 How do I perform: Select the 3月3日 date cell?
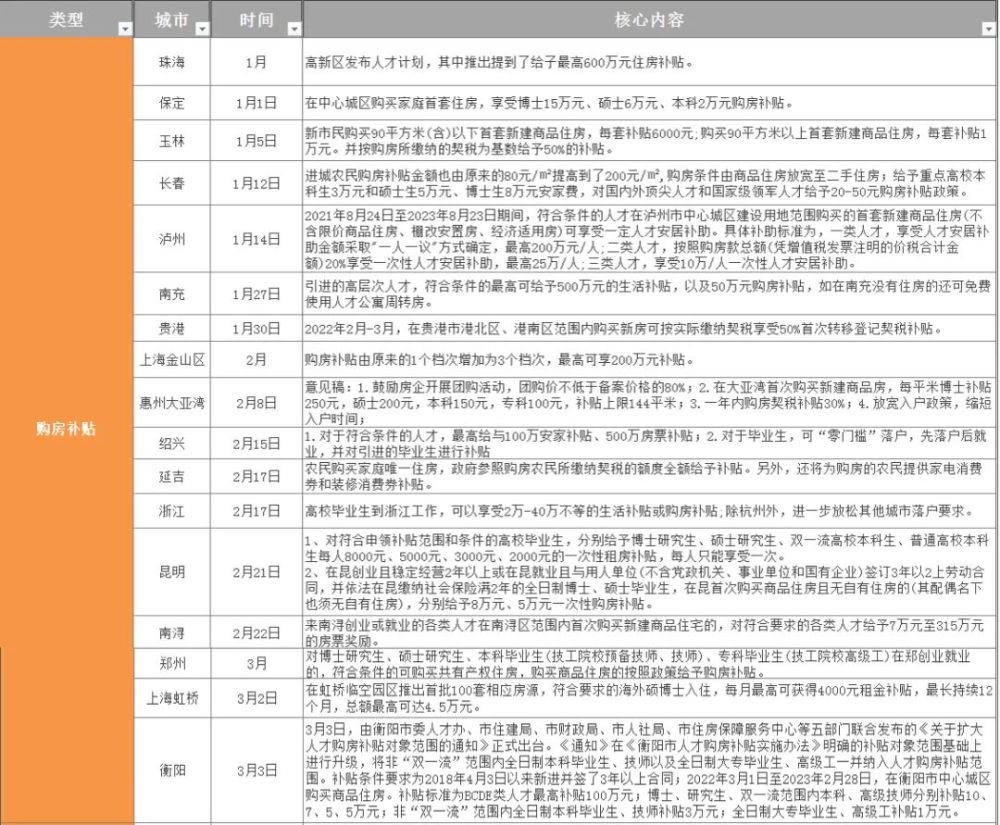[x=256, y=770]
